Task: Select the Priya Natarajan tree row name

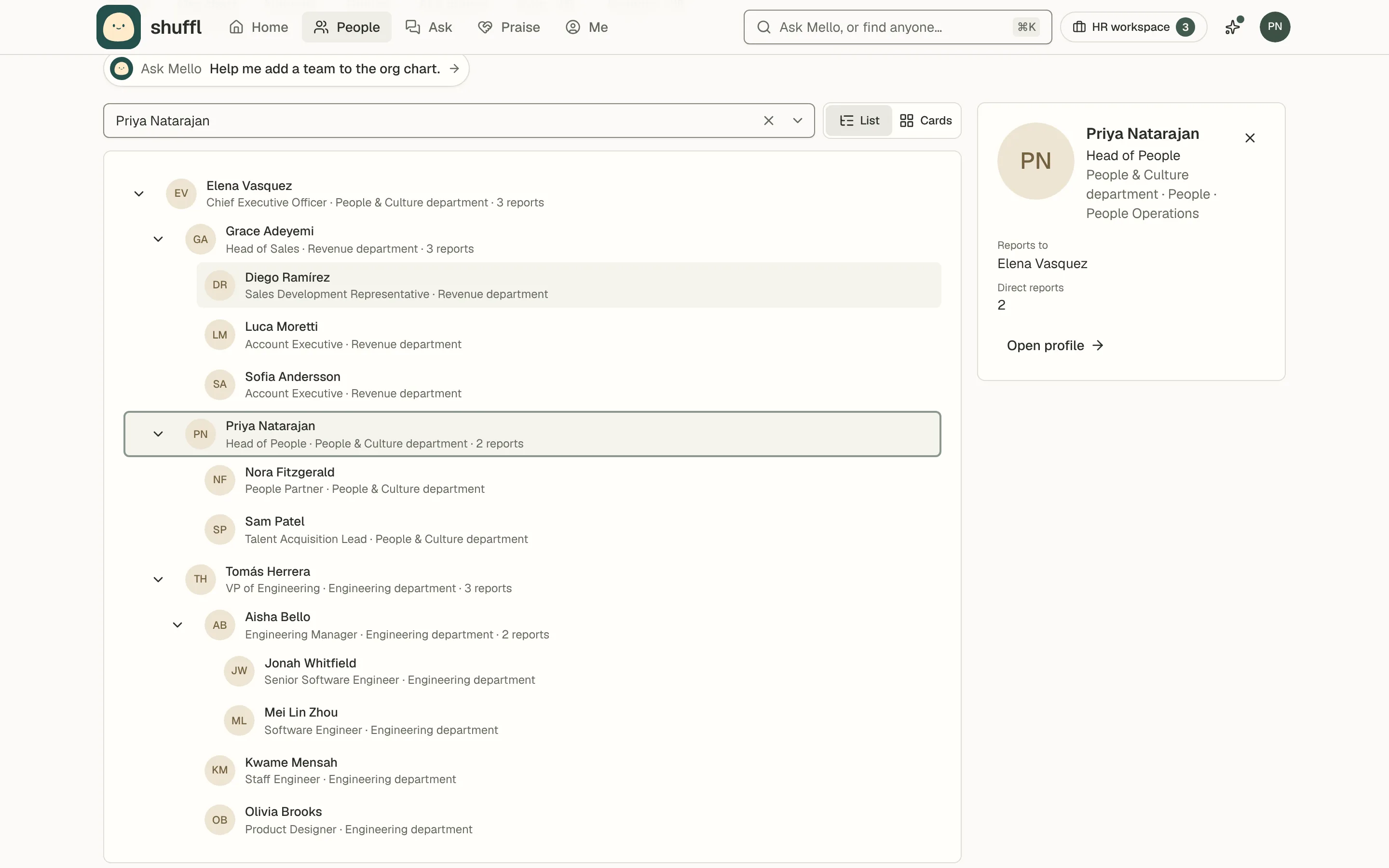Action: point(271,426)
